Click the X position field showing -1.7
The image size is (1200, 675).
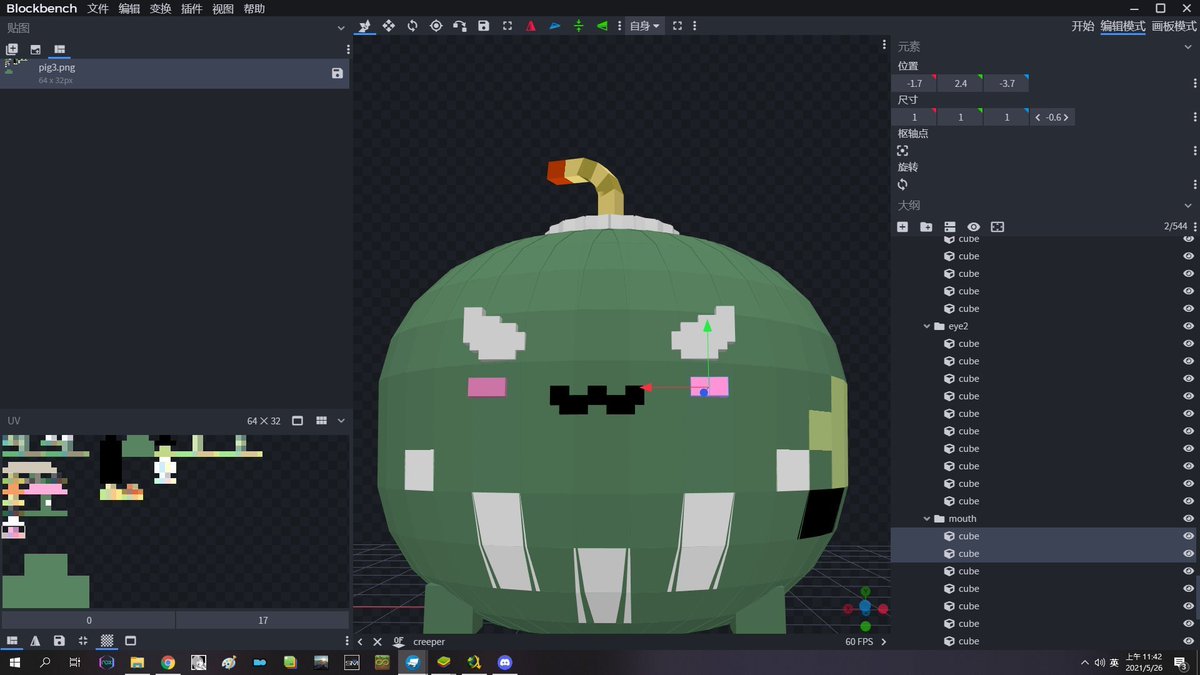tap(914, 83)
